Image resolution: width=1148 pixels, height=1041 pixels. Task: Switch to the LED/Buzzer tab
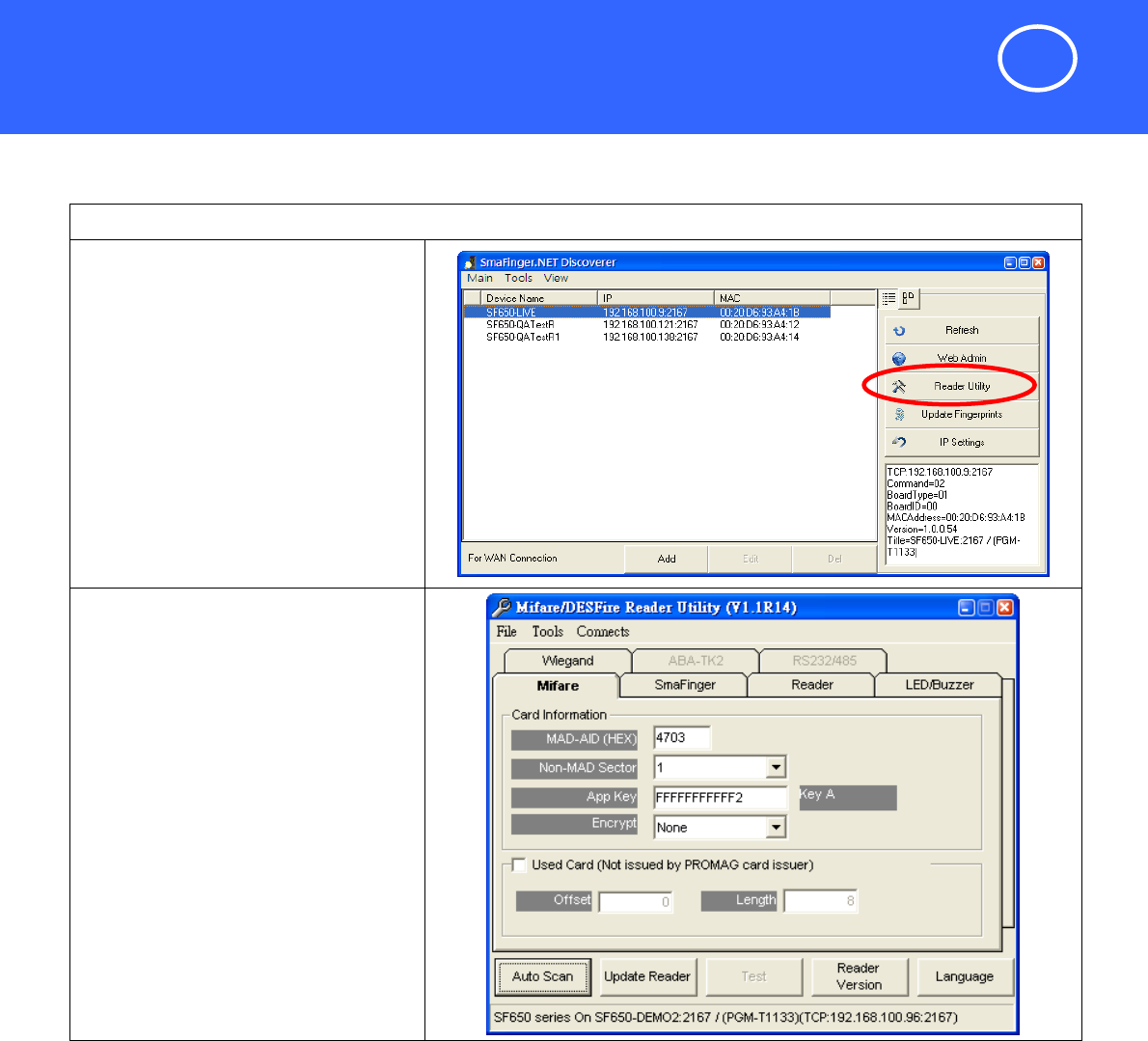[940, 685]
